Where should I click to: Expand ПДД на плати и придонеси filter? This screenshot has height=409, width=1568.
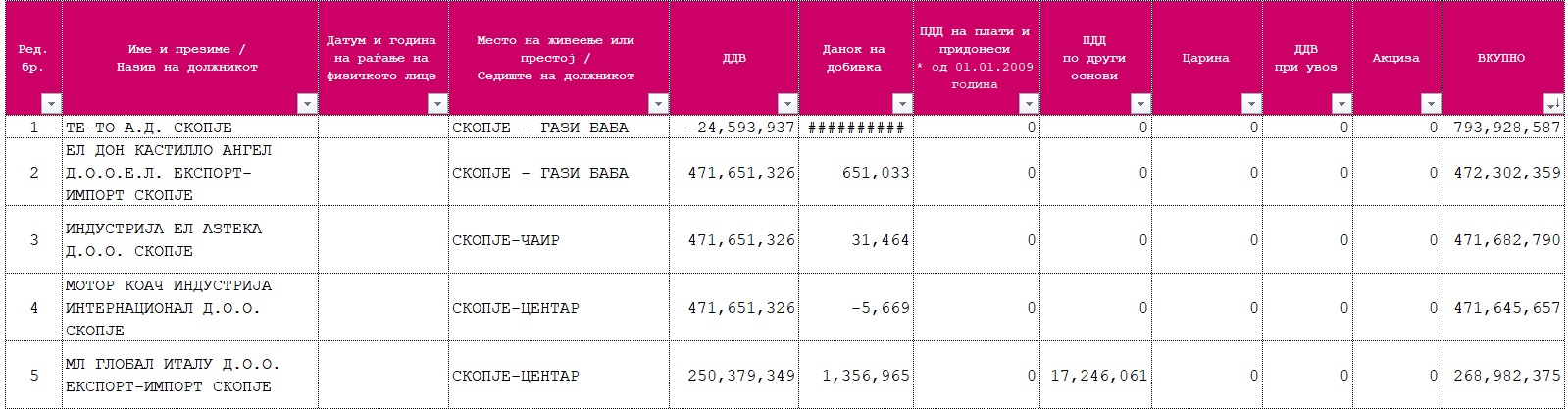tap(1028, 104)
